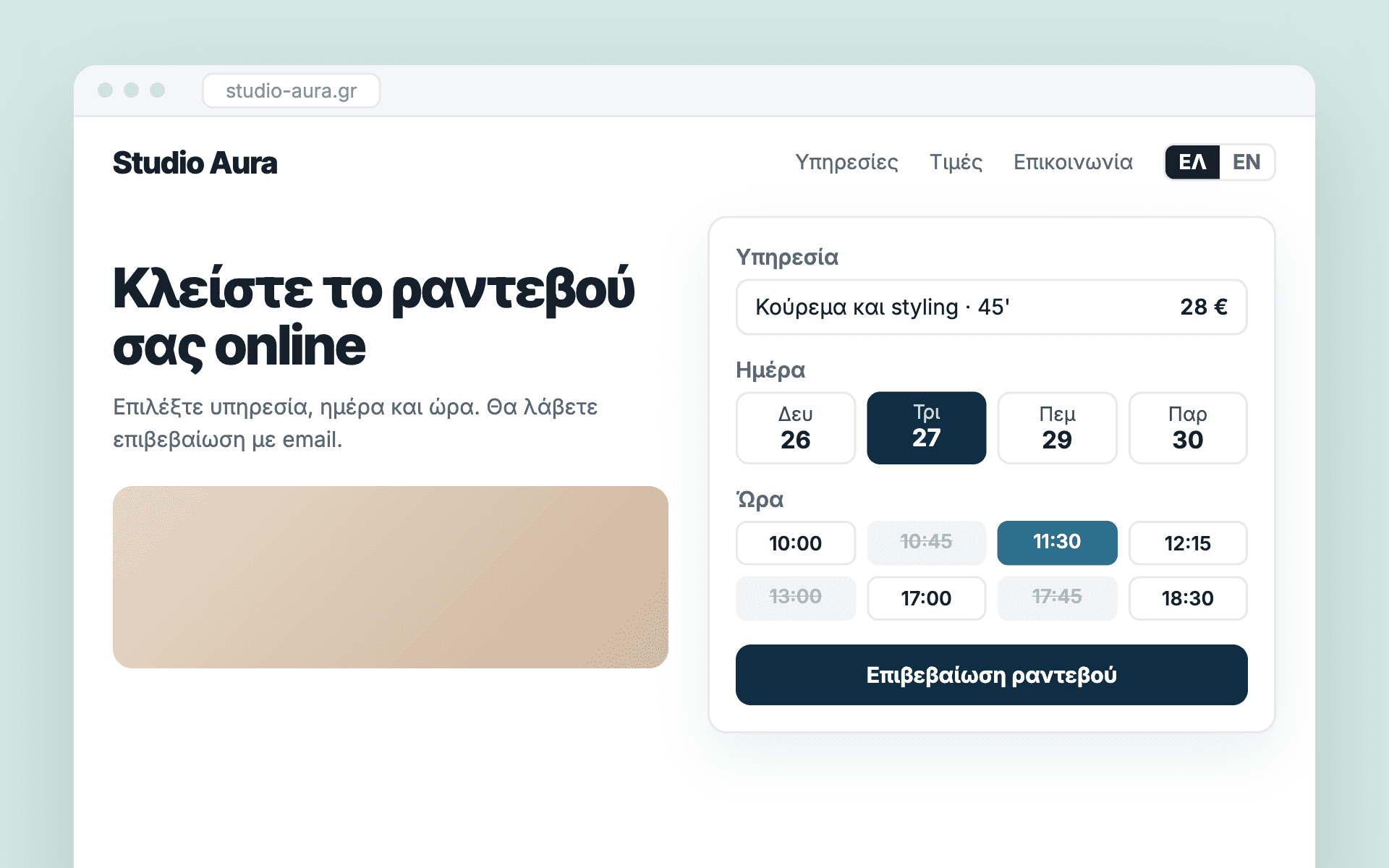Click the unavailable 10:45 time slot
This screenshot has width=1389, height=868.
[x=926, y=542]
